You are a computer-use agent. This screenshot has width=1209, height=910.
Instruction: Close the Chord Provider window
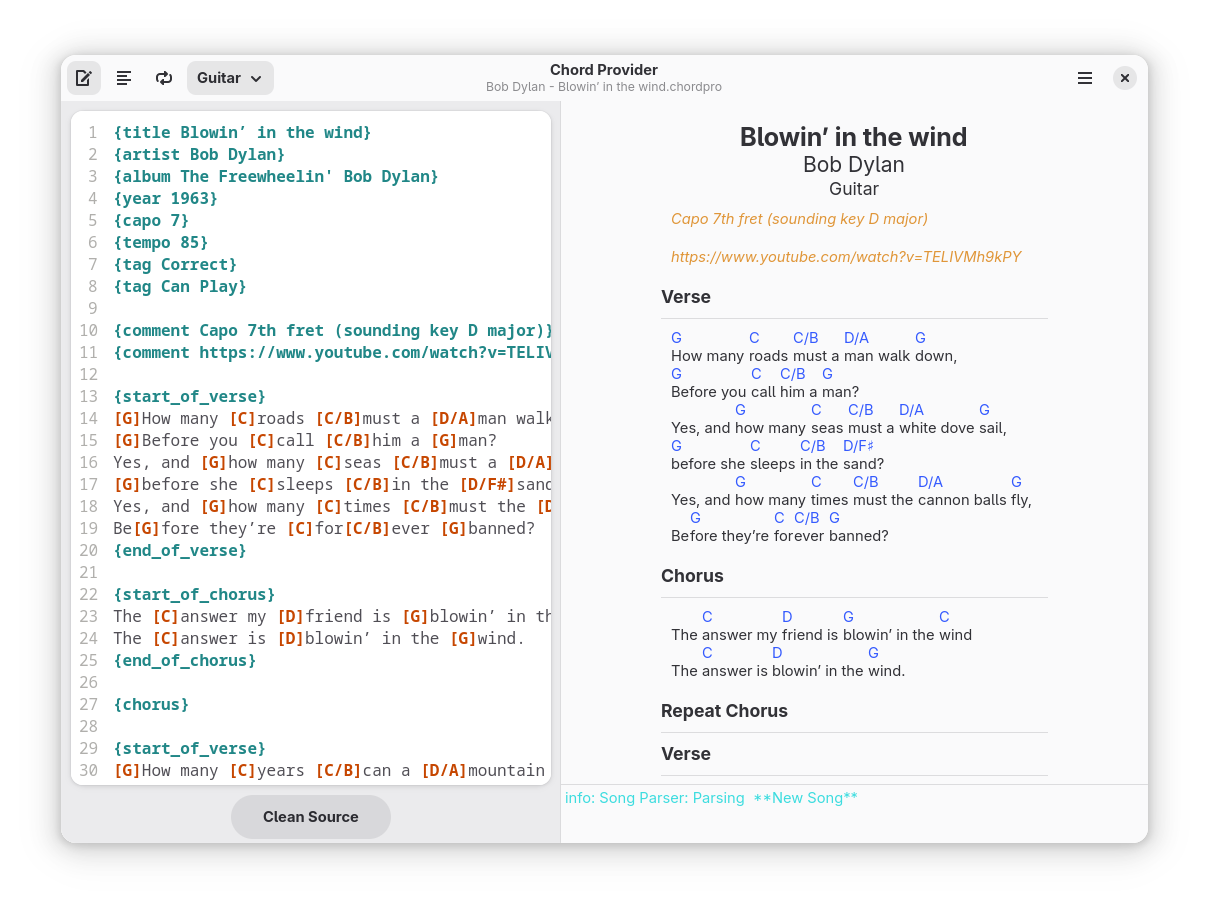point(1125,78)
